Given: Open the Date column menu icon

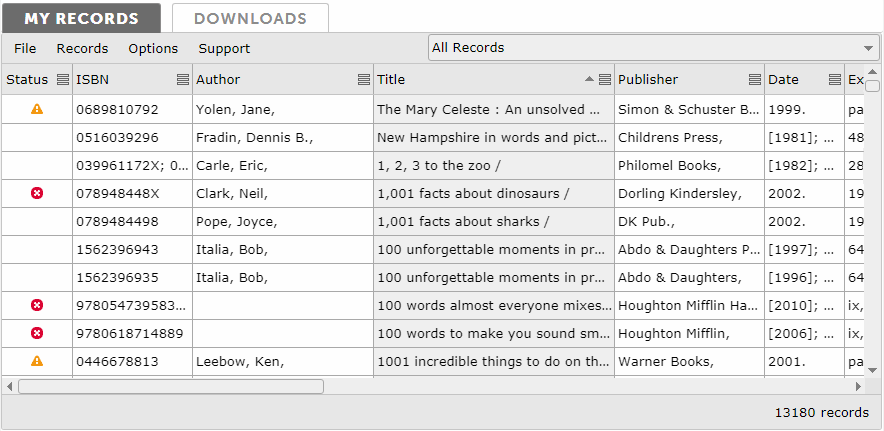Looking at the screenshot, I should click(x=834, y=80).
